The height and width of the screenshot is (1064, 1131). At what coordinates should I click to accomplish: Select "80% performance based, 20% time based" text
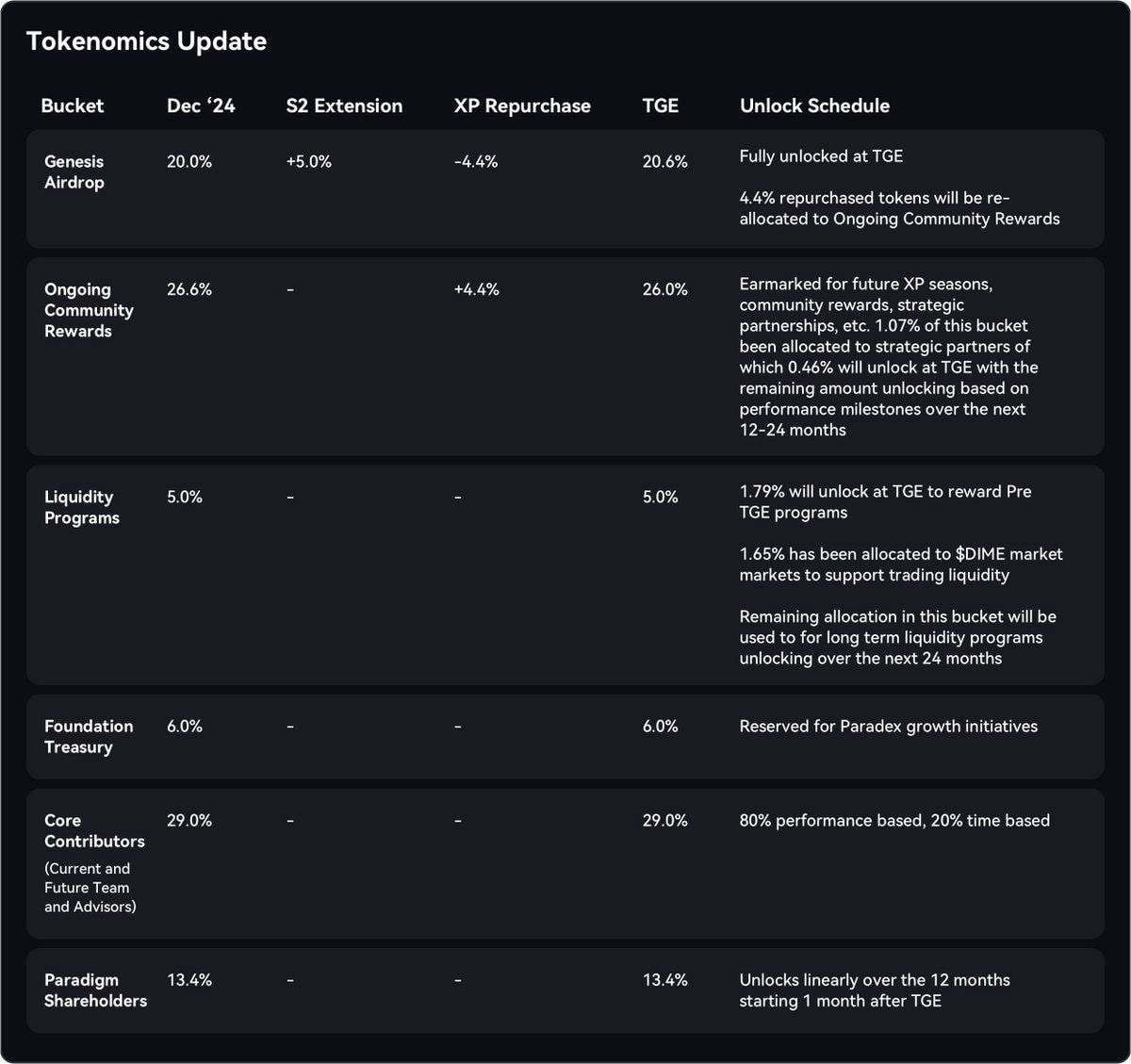[x=894, y=820]
